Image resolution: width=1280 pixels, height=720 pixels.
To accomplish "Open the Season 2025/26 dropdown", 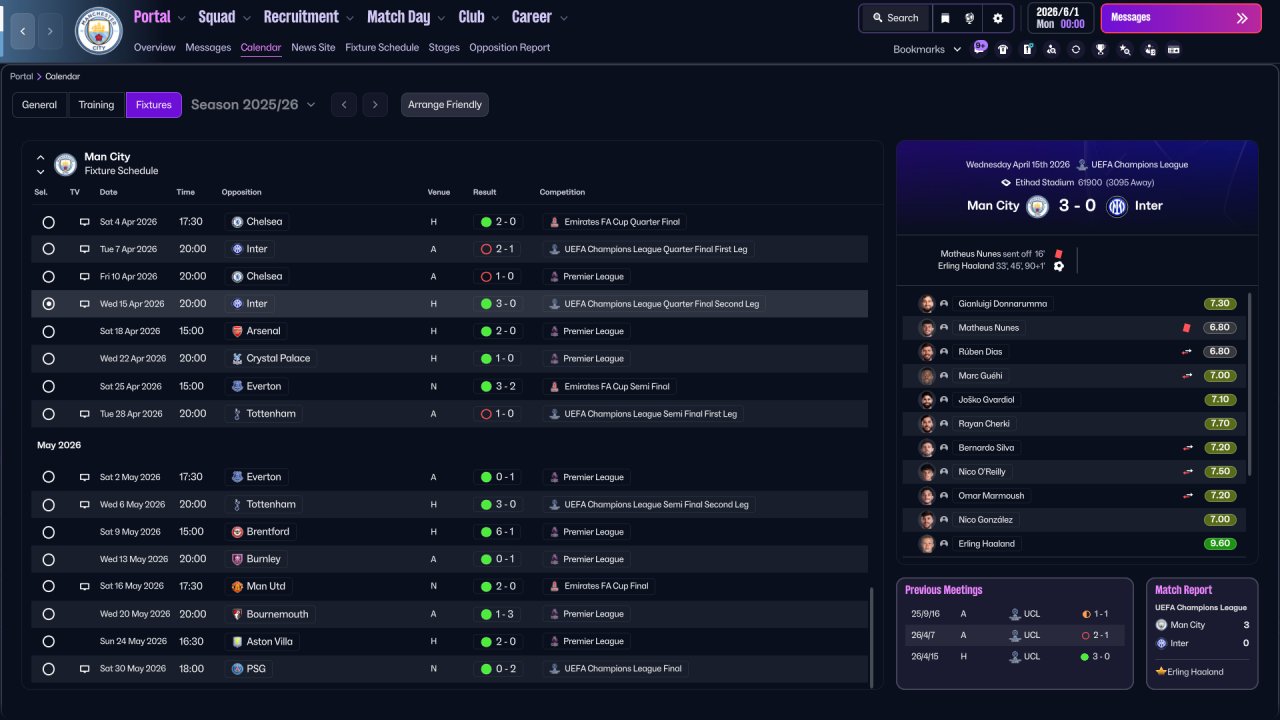I will point(253,104).
